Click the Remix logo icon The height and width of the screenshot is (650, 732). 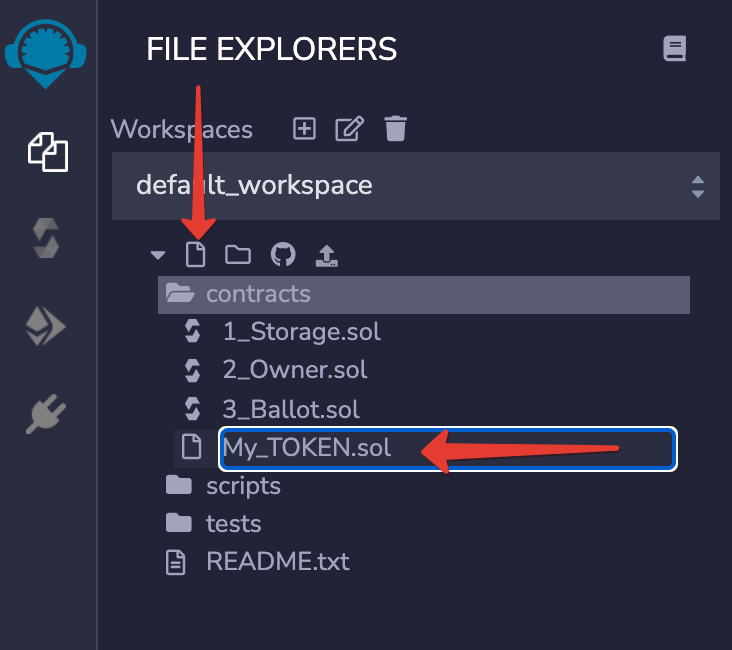pos(45,54)
